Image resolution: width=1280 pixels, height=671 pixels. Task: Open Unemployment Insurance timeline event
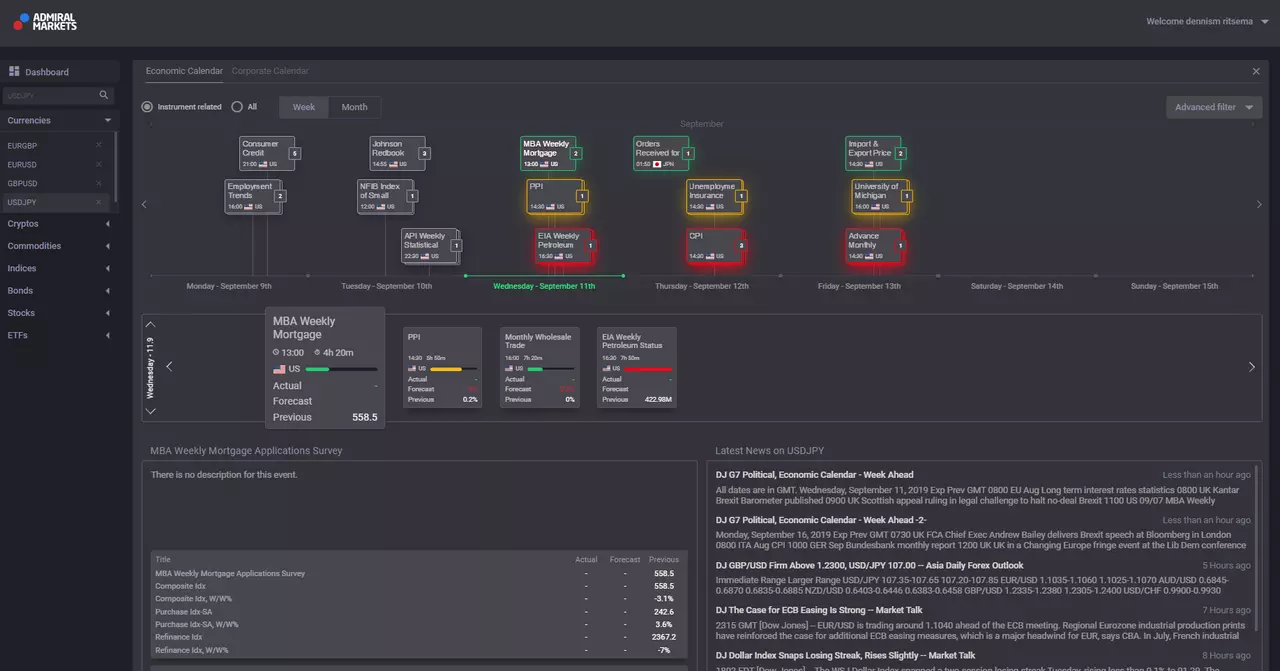[713, 195]
